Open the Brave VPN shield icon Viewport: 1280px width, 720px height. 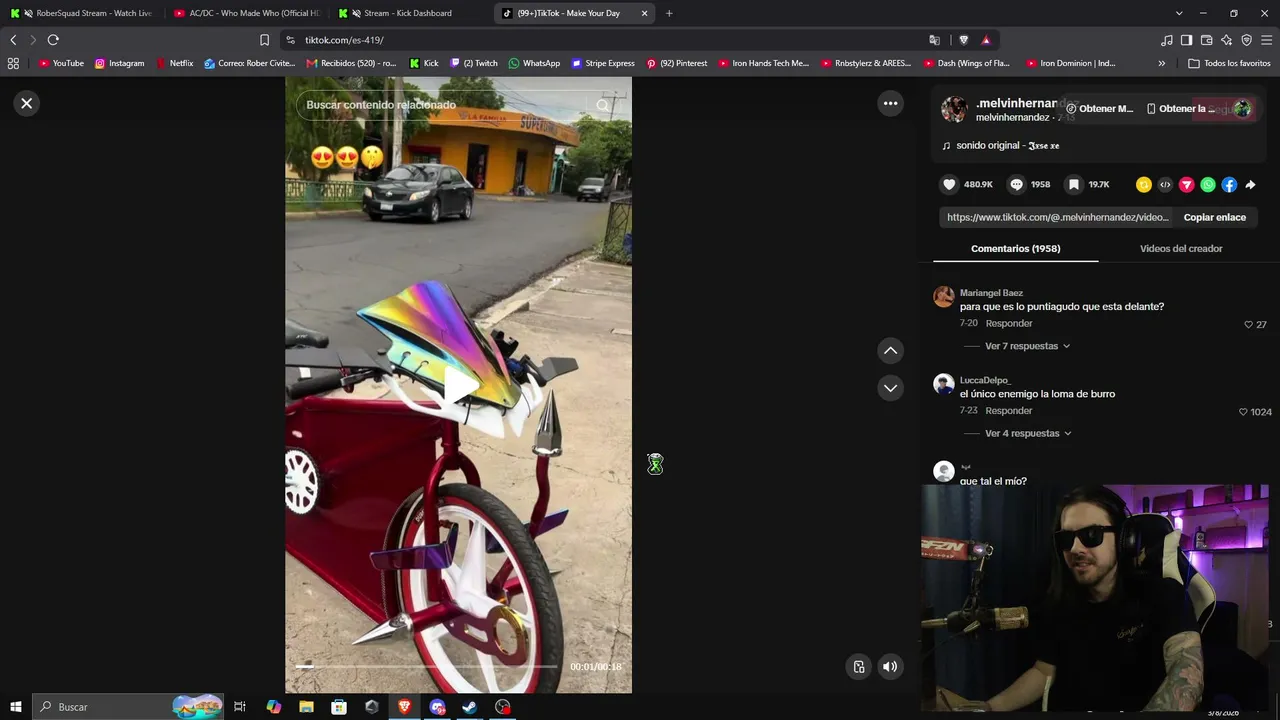(x=1246, y=40)
